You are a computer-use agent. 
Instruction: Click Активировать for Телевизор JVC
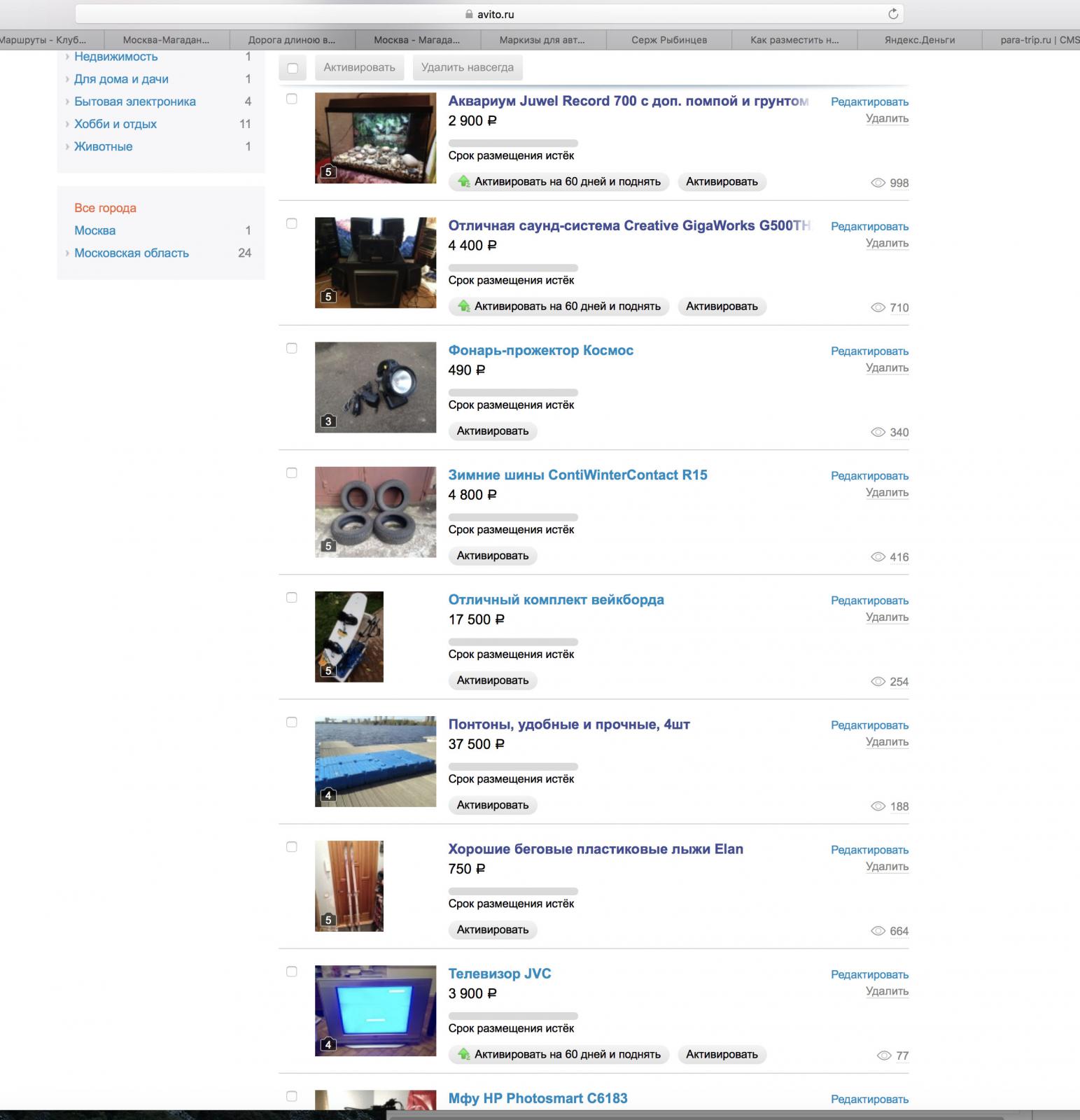(722, 1054)
